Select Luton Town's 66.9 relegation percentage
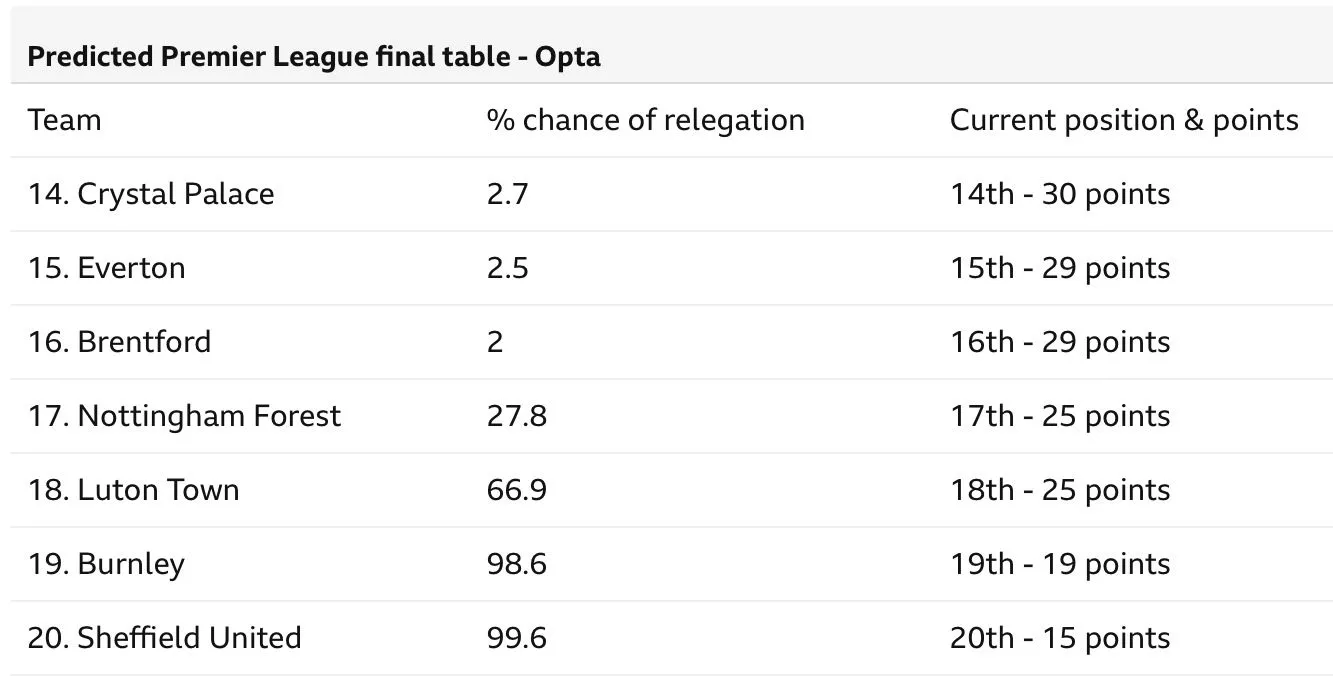 [x=516, y=490]
